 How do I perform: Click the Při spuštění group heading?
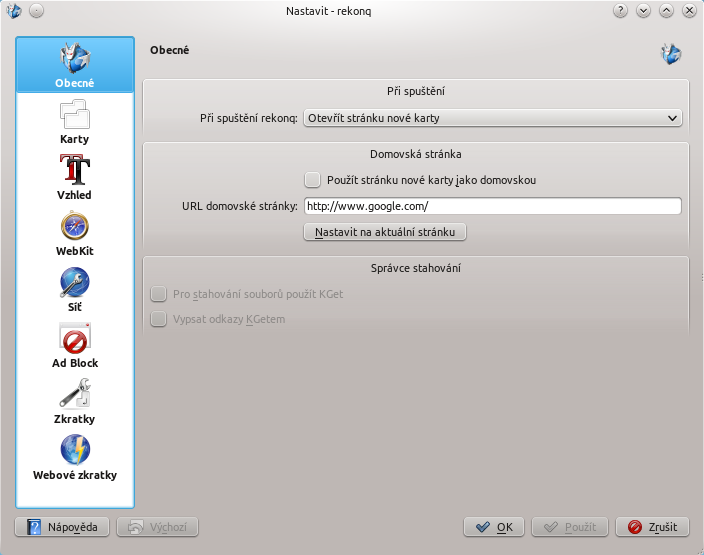point(416,91)
